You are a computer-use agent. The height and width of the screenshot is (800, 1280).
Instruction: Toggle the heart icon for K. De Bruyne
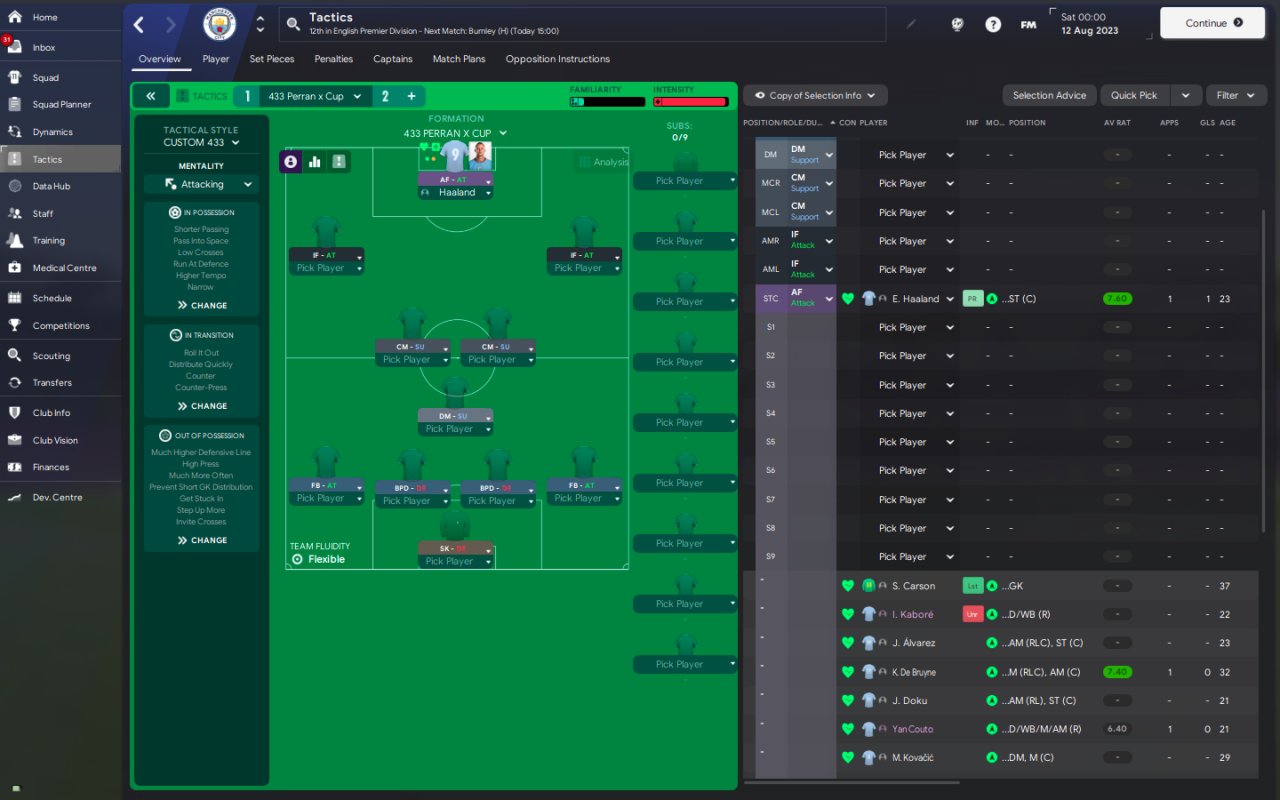point(848,672)
